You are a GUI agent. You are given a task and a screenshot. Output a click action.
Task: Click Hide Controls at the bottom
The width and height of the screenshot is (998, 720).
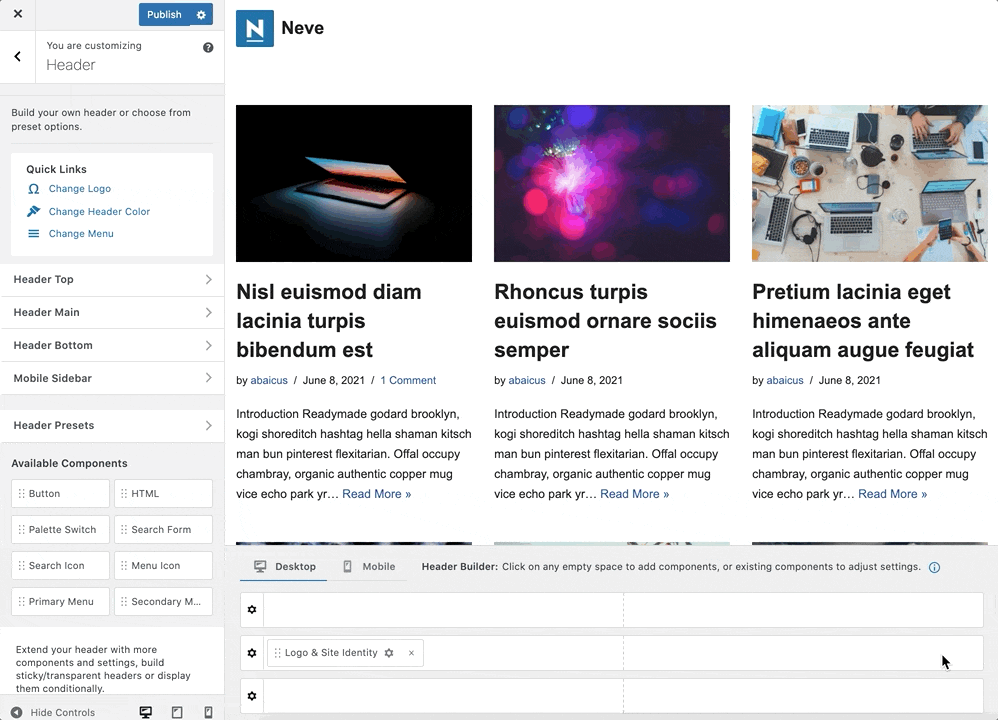[53, 712]
